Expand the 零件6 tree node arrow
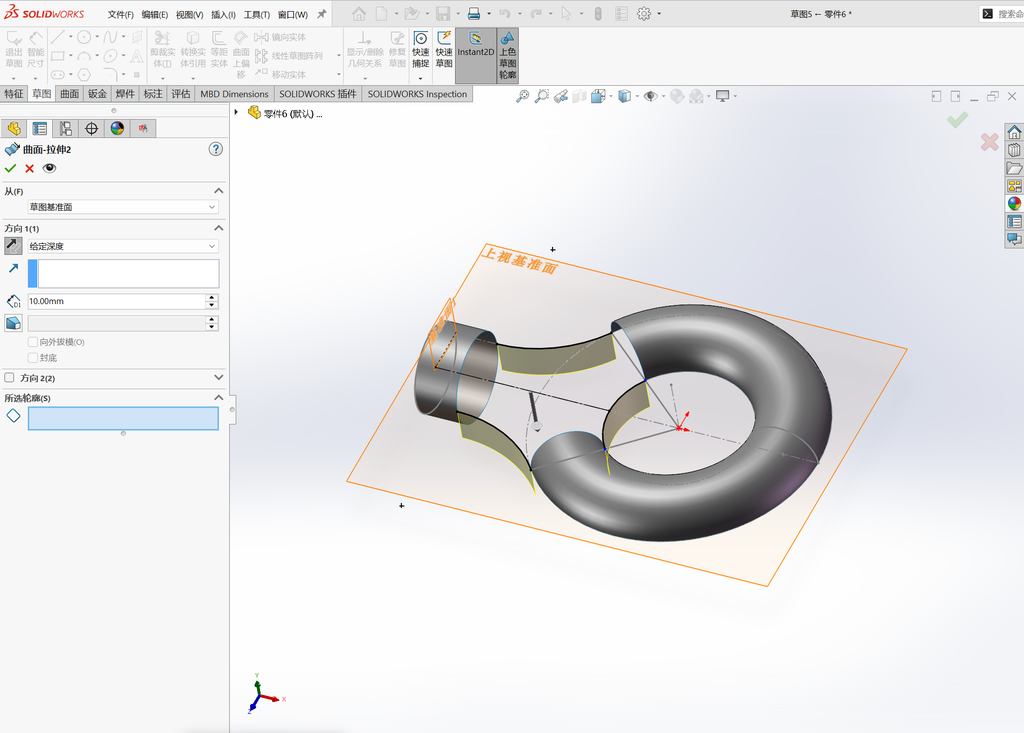The height and width of the screenshot is (733, 1024). pos(236,112)
